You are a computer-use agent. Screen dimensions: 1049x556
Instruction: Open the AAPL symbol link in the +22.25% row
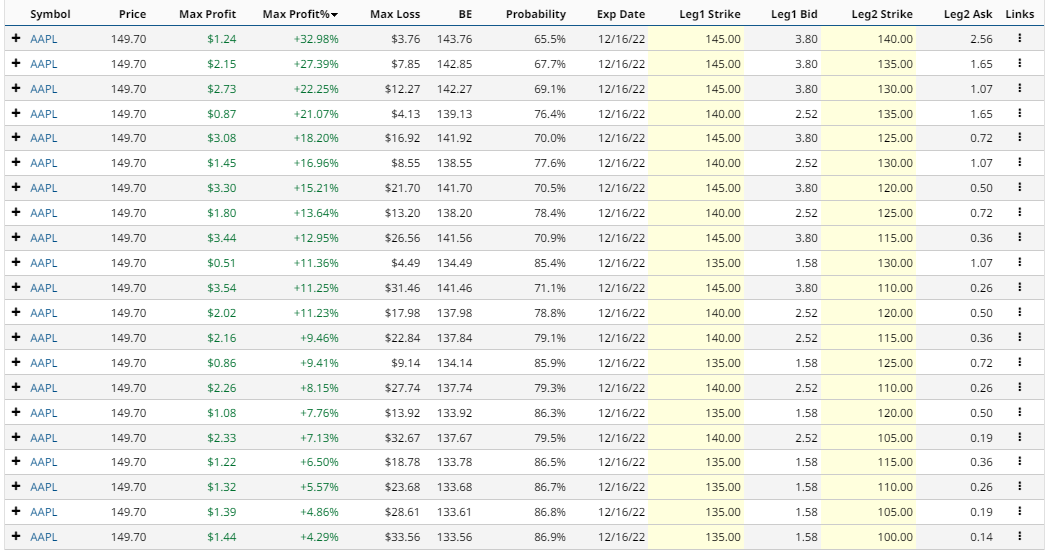(x=44, y=89)
